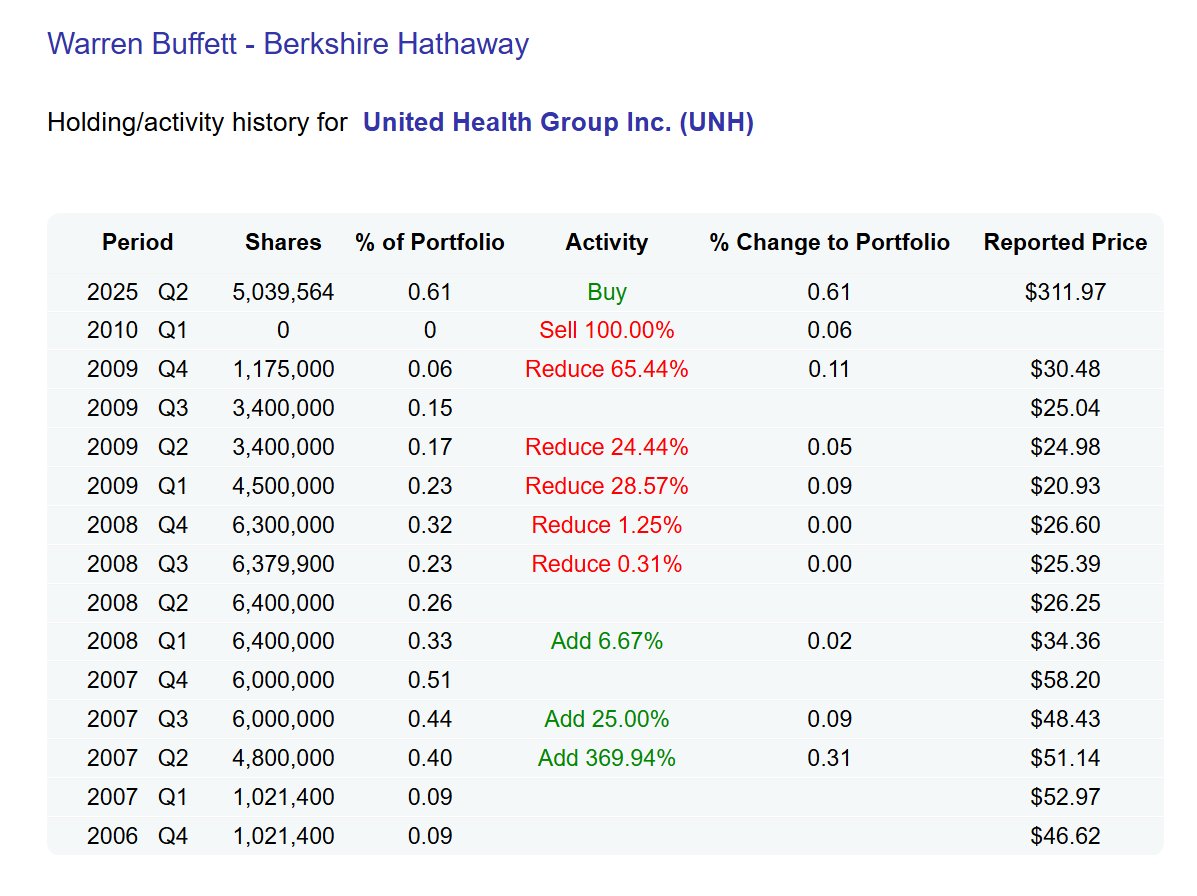Image resolution: width=1197 pixels, height=896 pixels.
Task: Click the 2007 Q2 period cell
Action: (137, 758)
